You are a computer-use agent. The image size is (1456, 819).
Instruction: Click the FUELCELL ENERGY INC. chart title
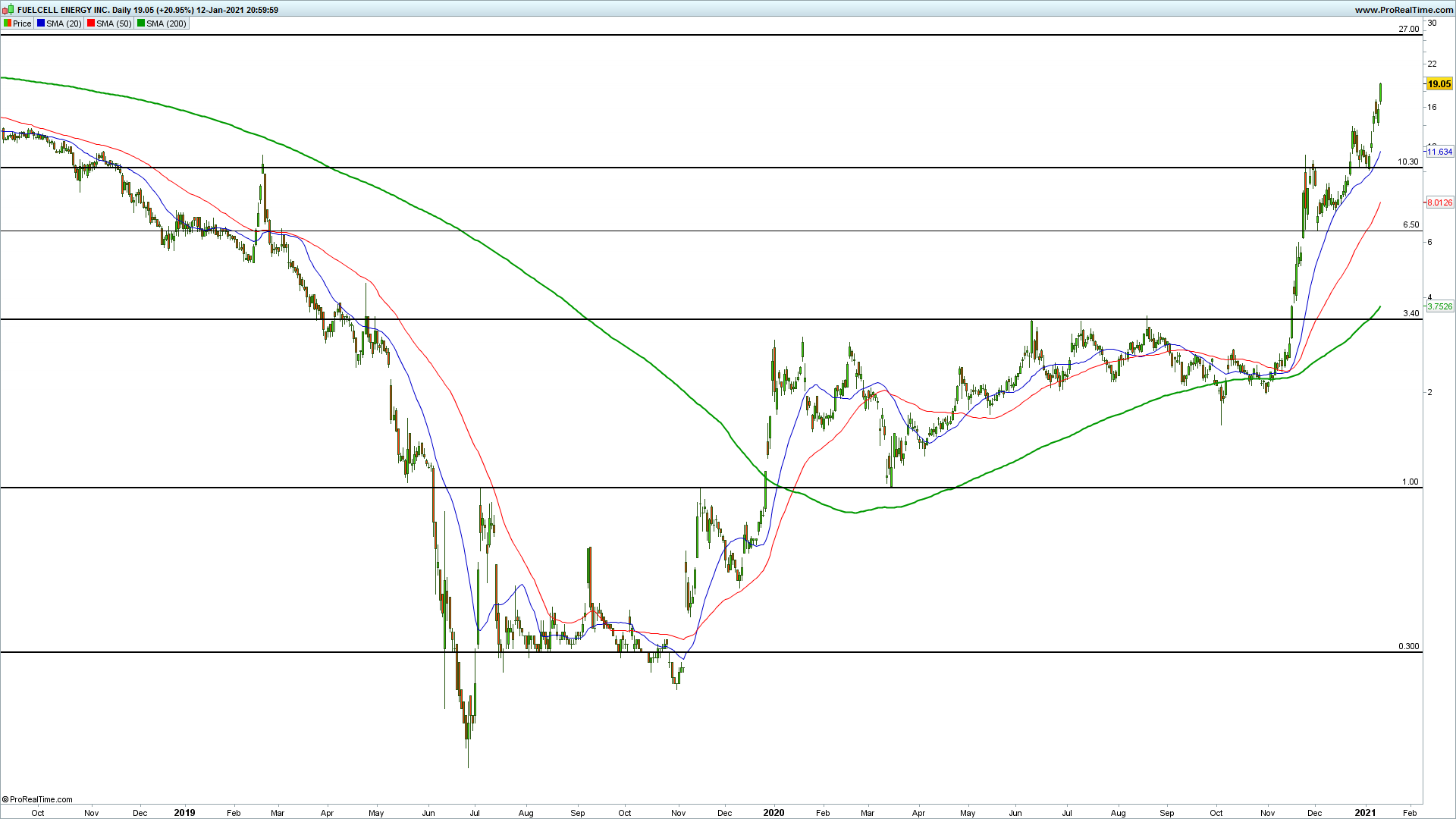point(63,10)
